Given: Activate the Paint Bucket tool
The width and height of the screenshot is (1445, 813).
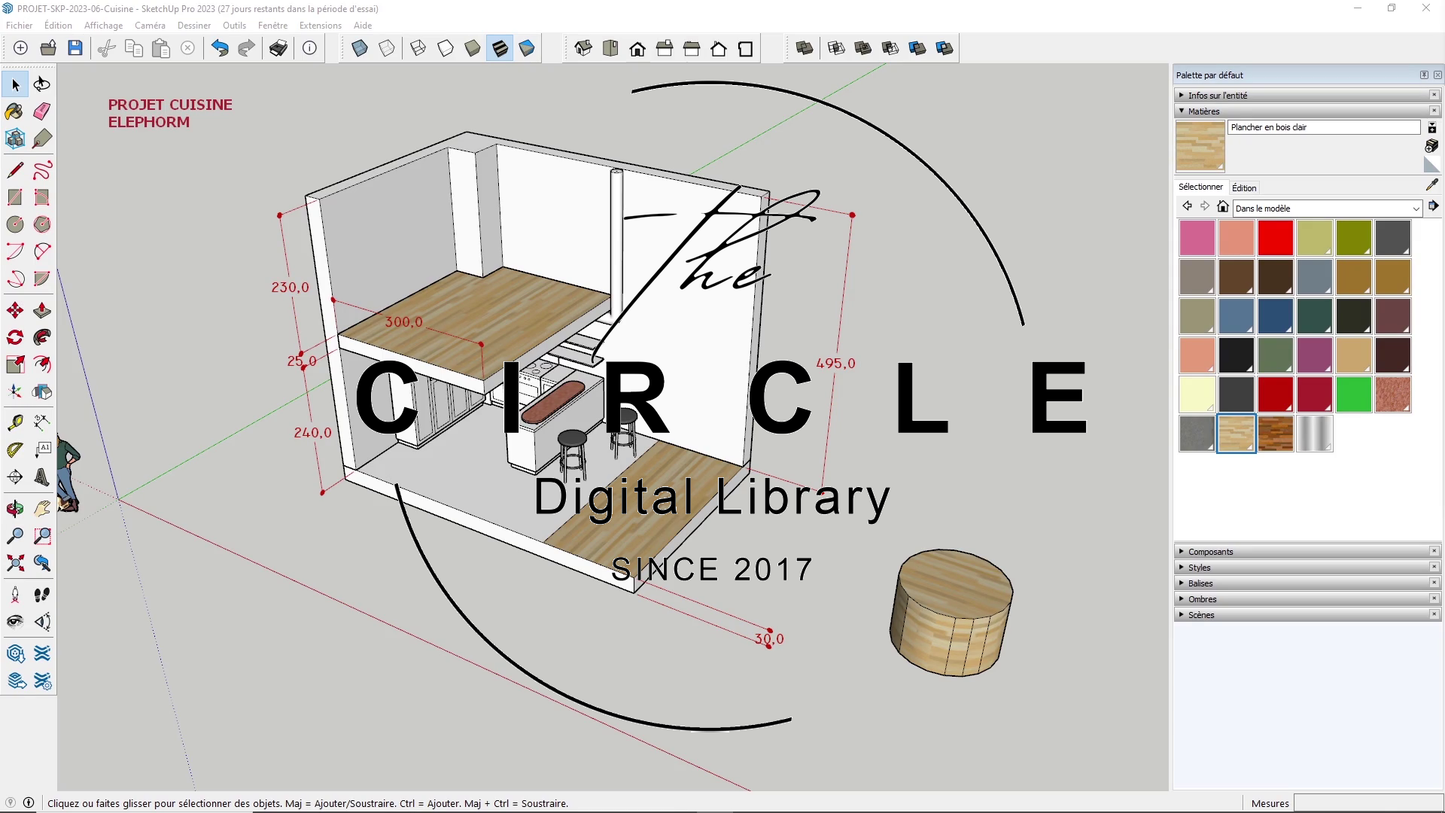Looking at the screenshot, I should point(15,112).
